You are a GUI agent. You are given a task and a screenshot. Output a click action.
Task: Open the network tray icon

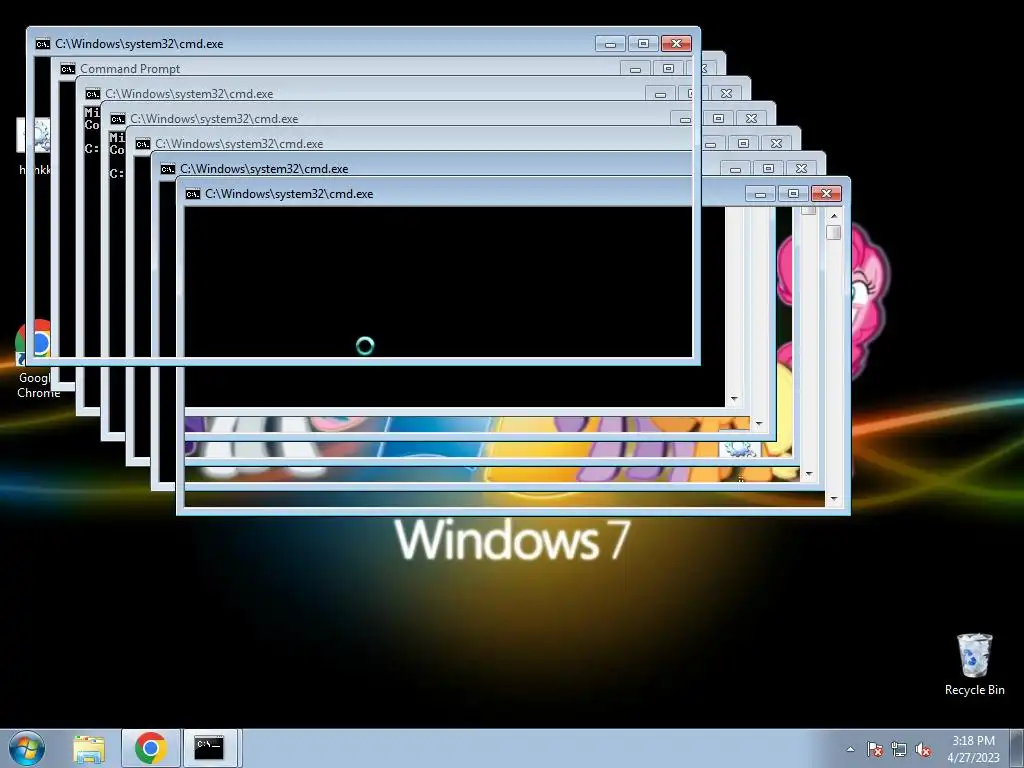point(899,749)
